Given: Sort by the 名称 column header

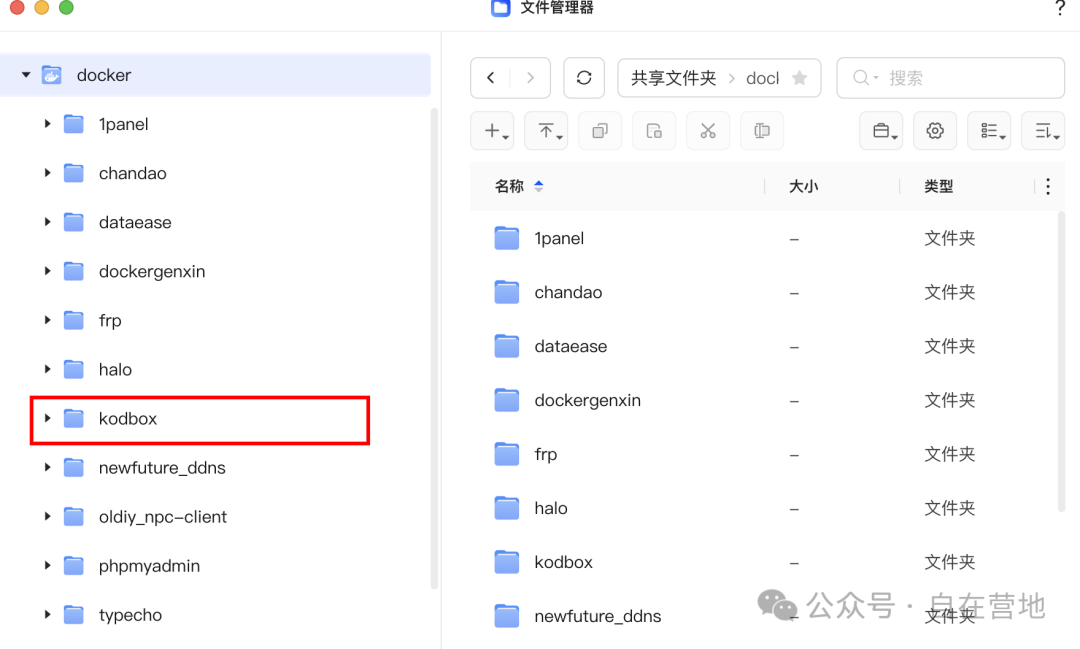Looking at the screenshot, I should pos(510,186).
